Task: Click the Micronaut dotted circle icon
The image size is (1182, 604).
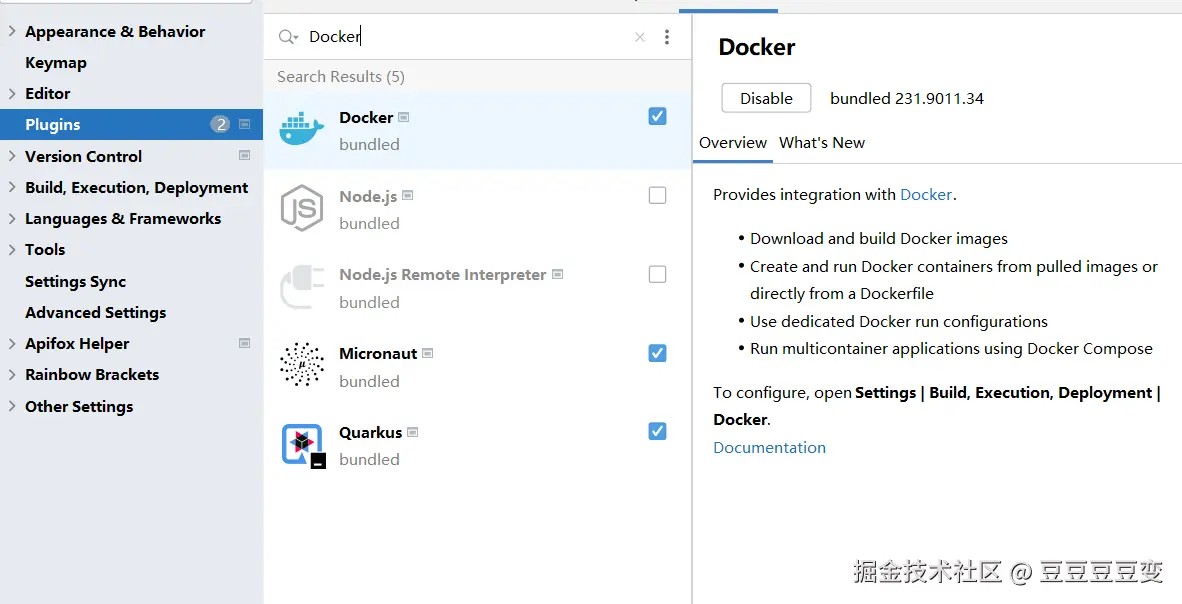Action: [301, 366]
